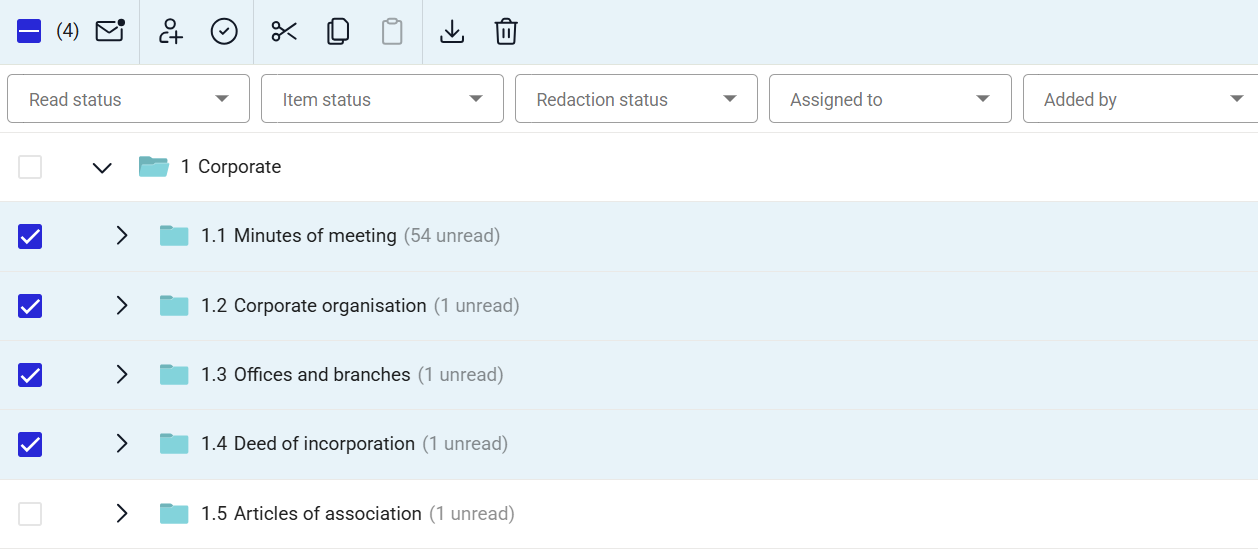Delete selected items with trash icon
Image resolution: width=1258 pixels, height=552 pixels.
pos(506,32)
